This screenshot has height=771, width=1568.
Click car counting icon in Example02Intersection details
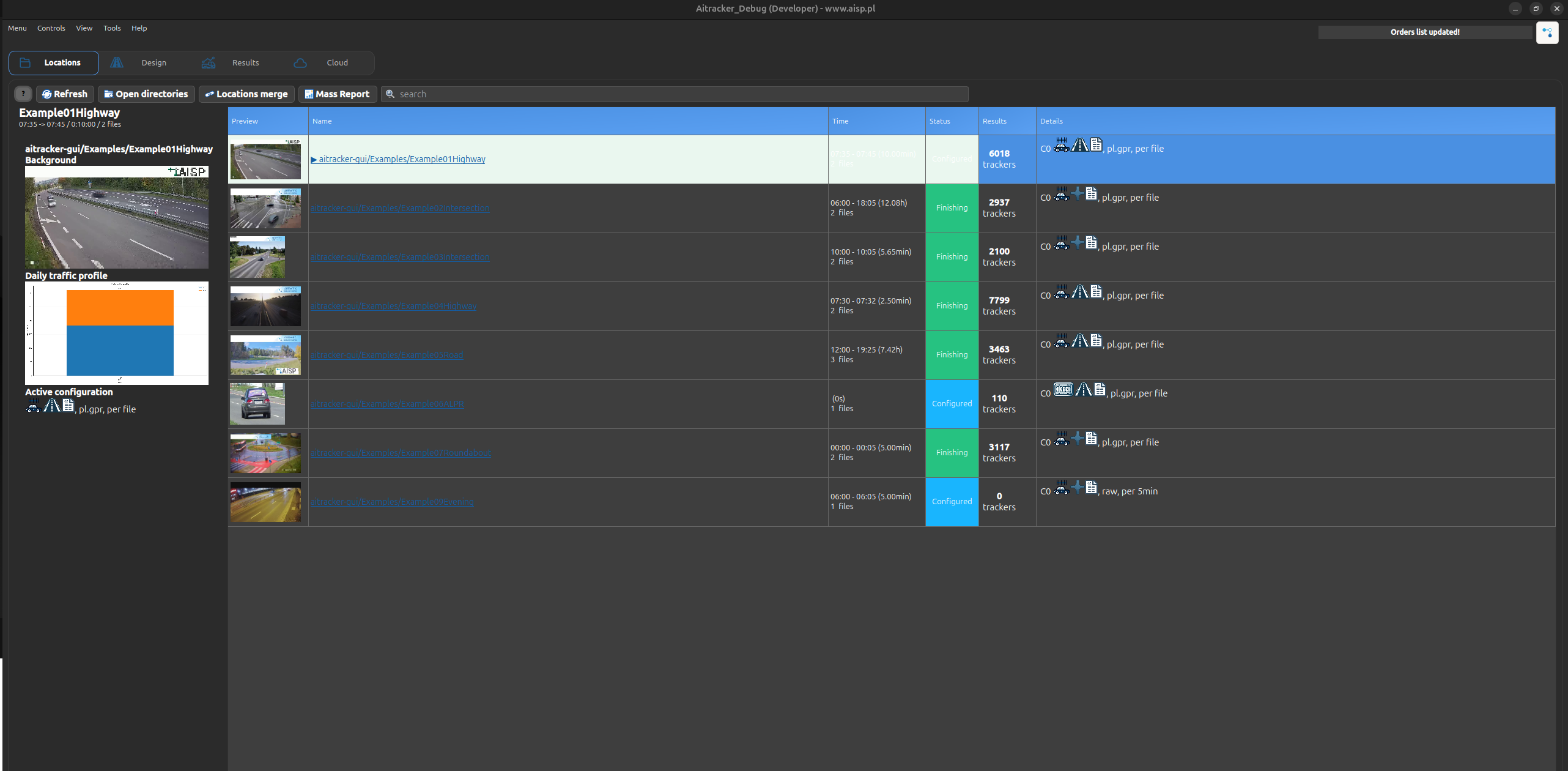[1062, 194]
